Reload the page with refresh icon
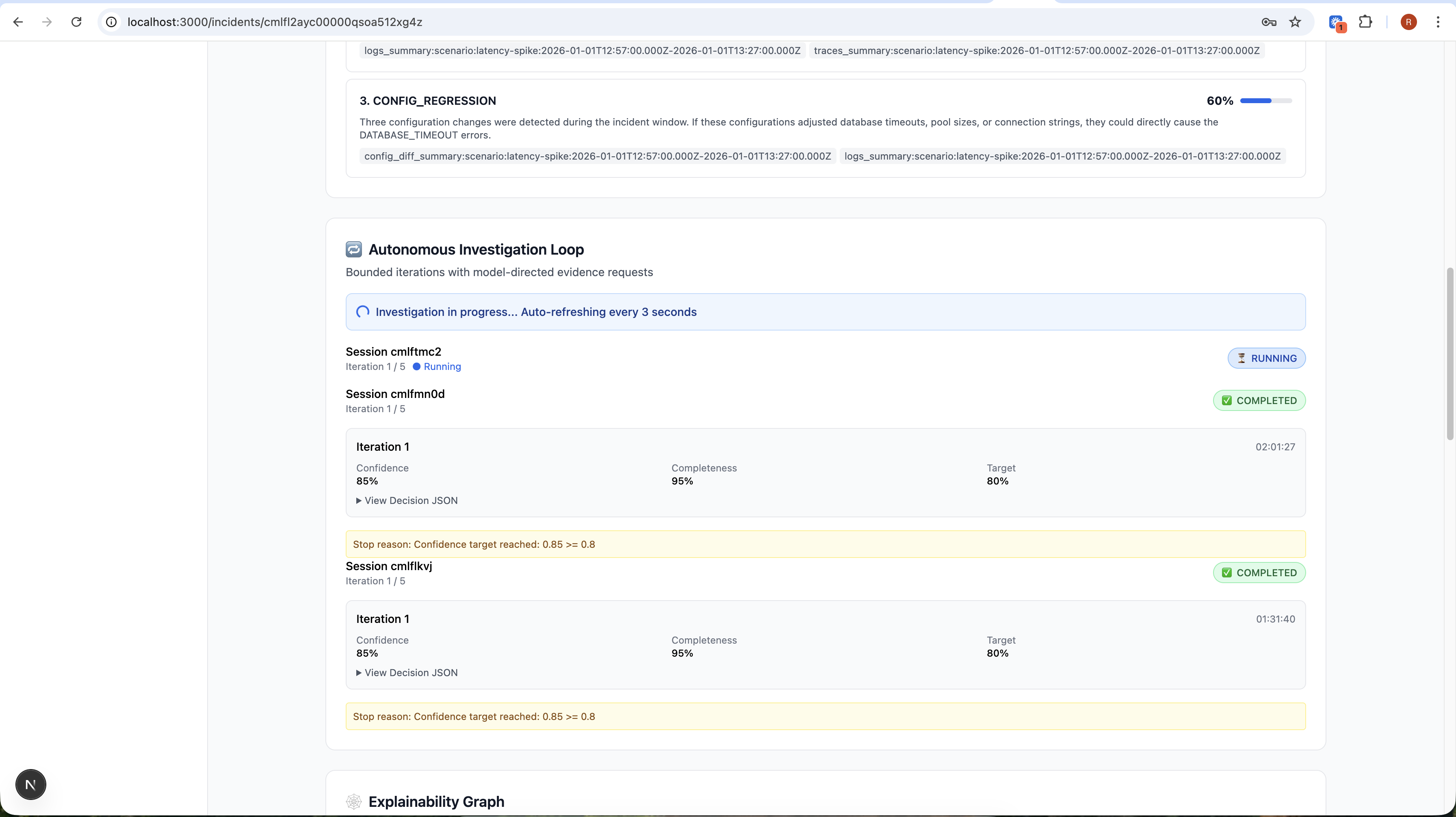 point(76,22)
